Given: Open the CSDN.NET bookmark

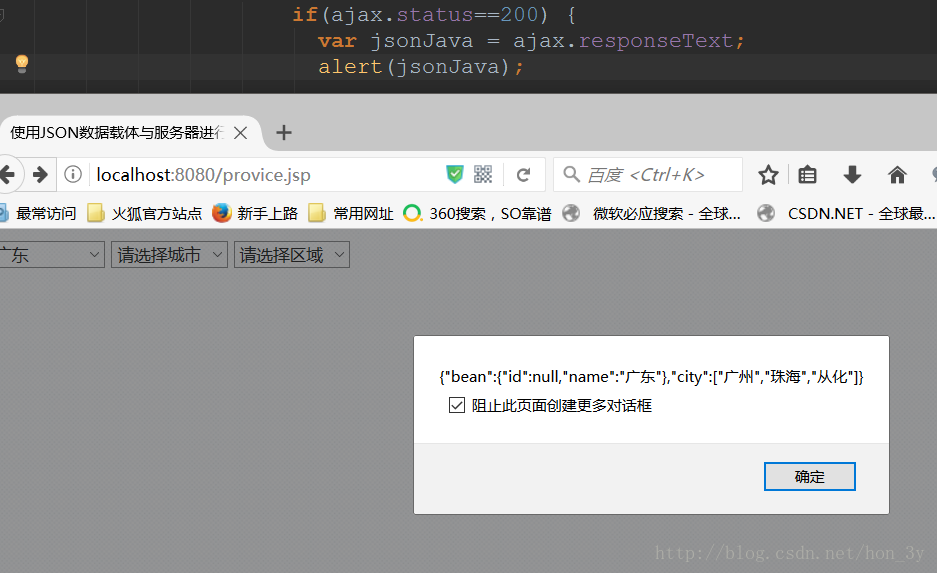Looking at the screenshot, I should tap(850, 213).
